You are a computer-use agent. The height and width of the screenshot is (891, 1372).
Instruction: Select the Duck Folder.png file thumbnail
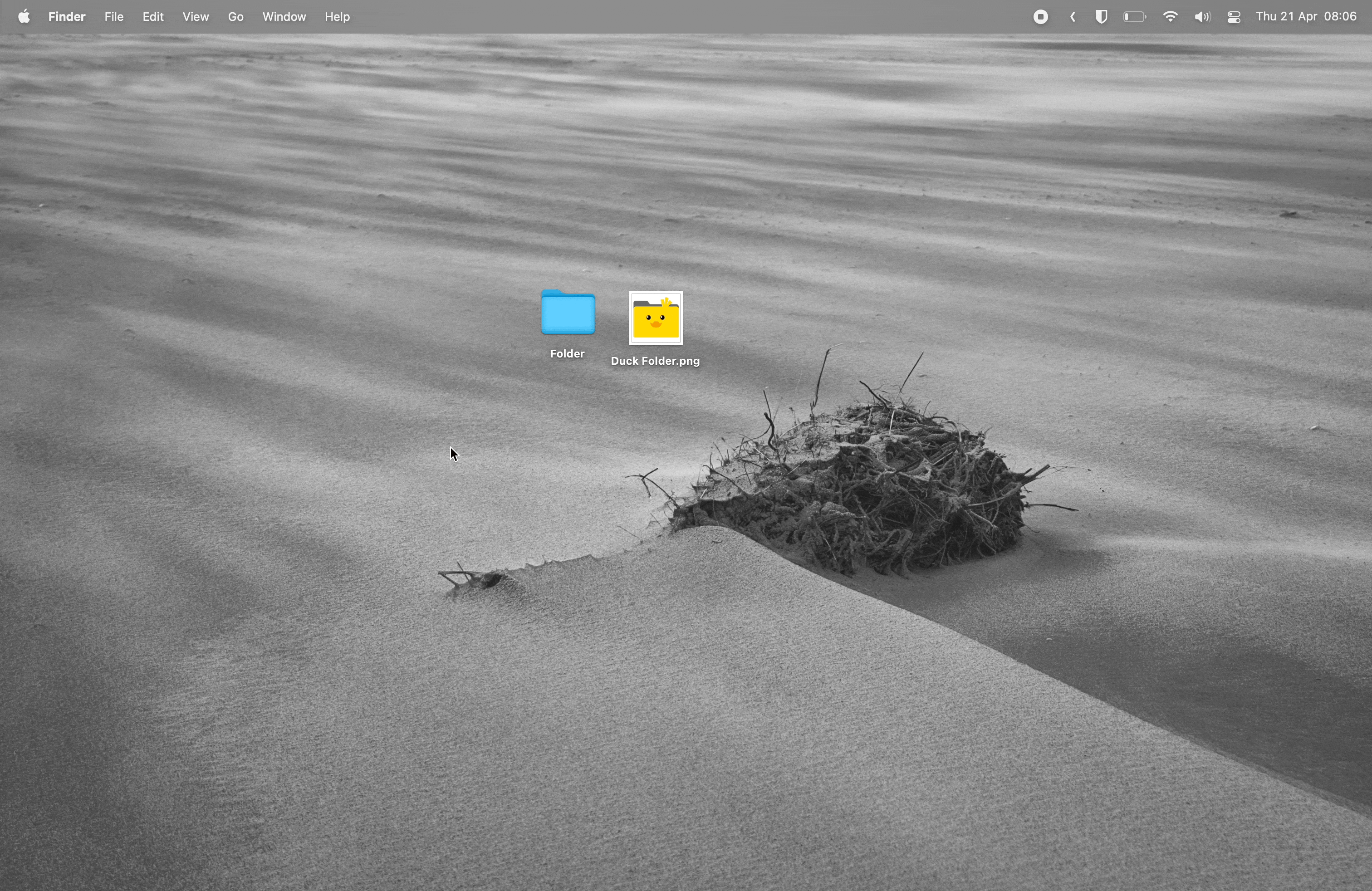656,318
